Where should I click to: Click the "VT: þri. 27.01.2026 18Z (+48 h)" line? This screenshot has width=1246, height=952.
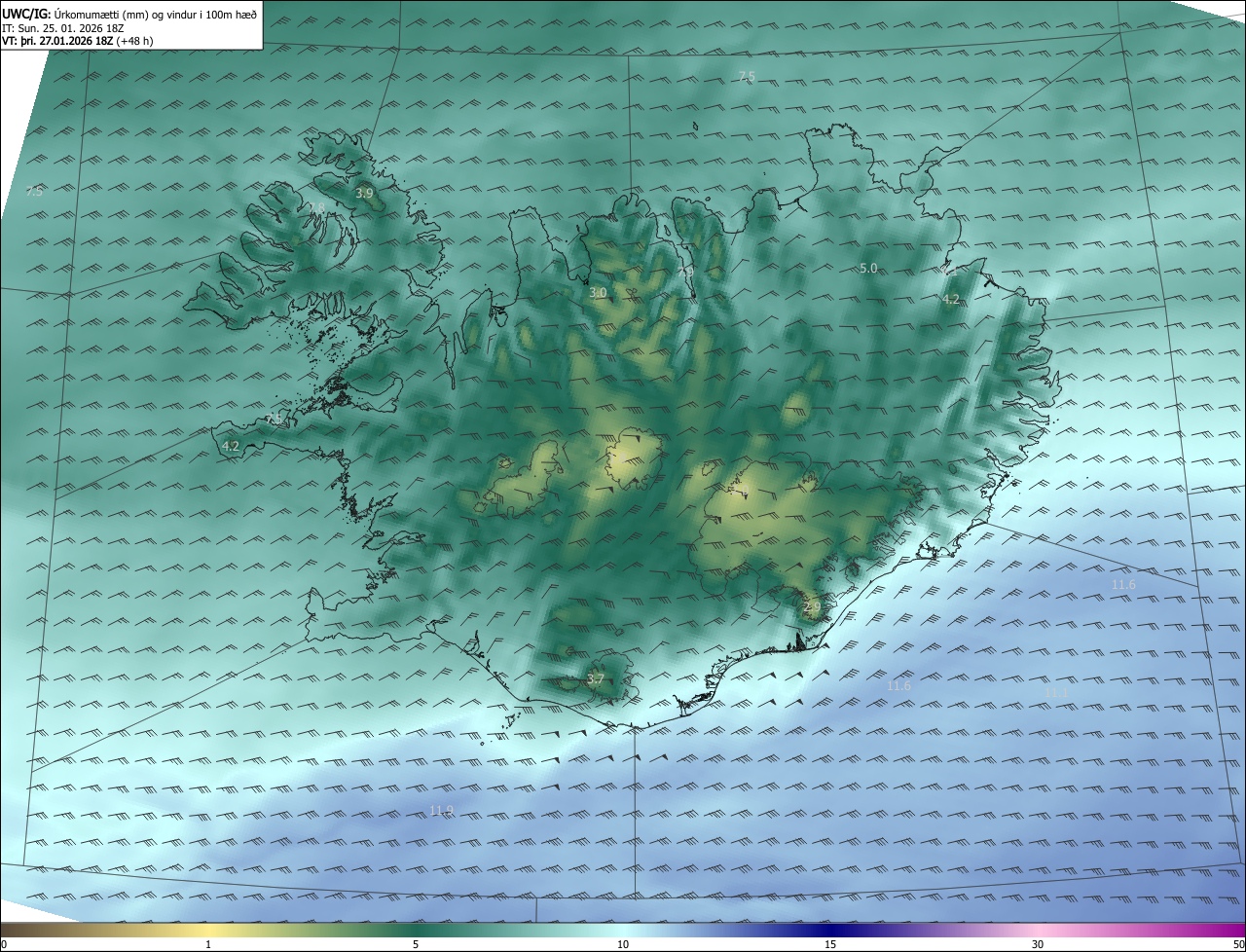pos(78,41)
